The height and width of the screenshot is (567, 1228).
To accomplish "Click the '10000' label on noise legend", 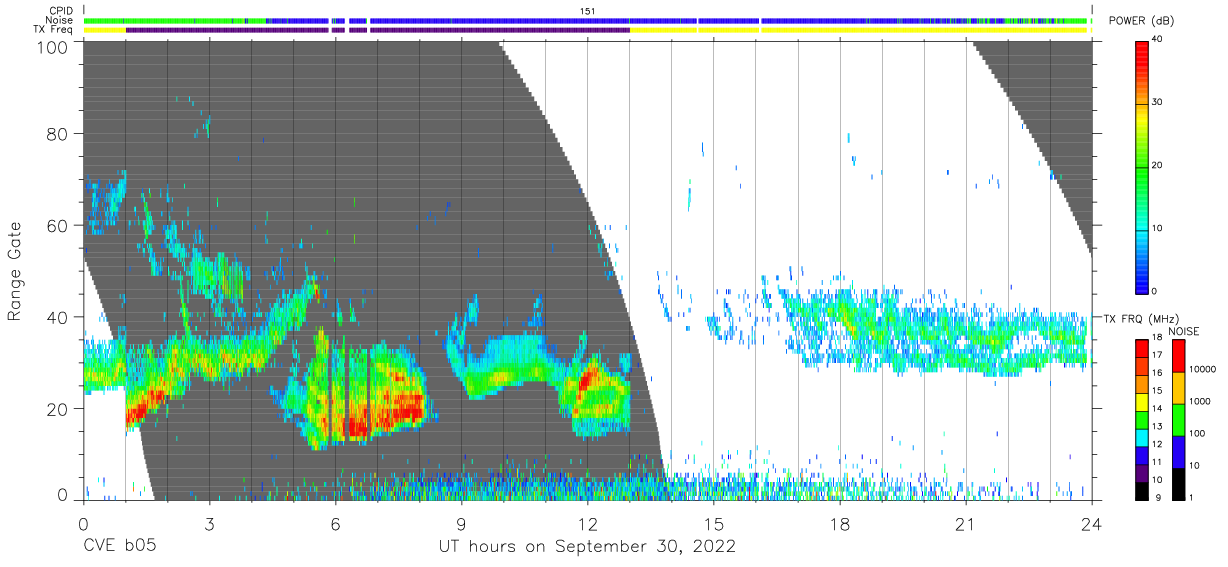I will (x=1201, y=369).
